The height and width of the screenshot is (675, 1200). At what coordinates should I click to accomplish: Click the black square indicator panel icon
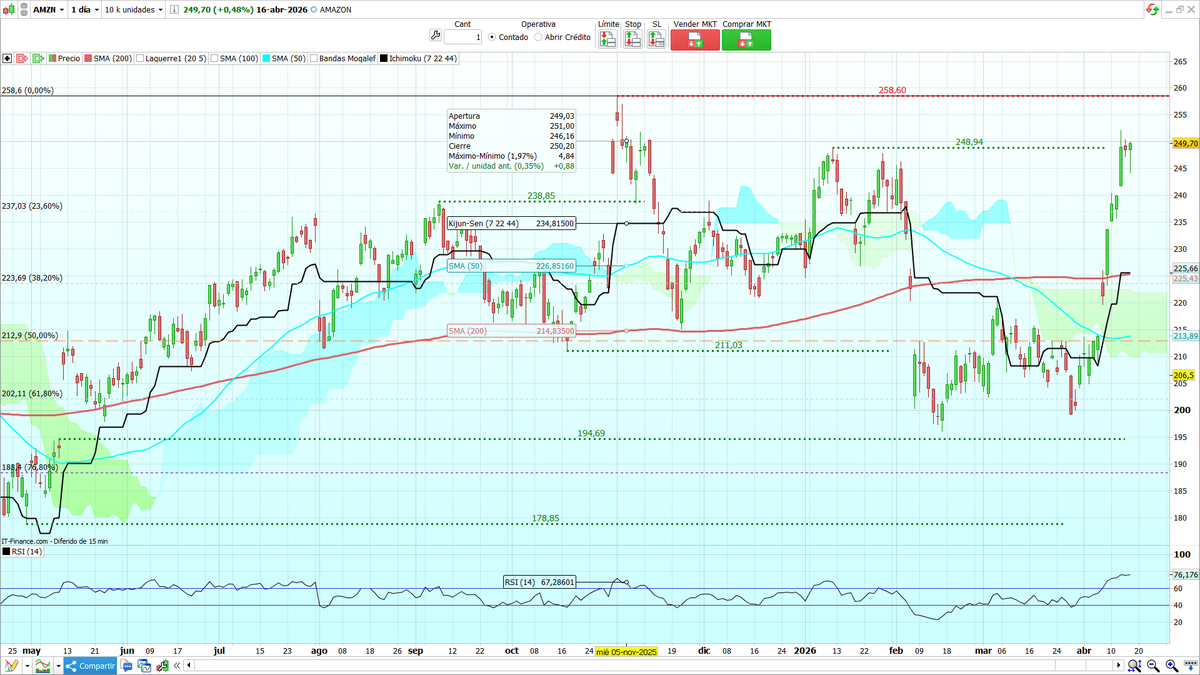6,59
